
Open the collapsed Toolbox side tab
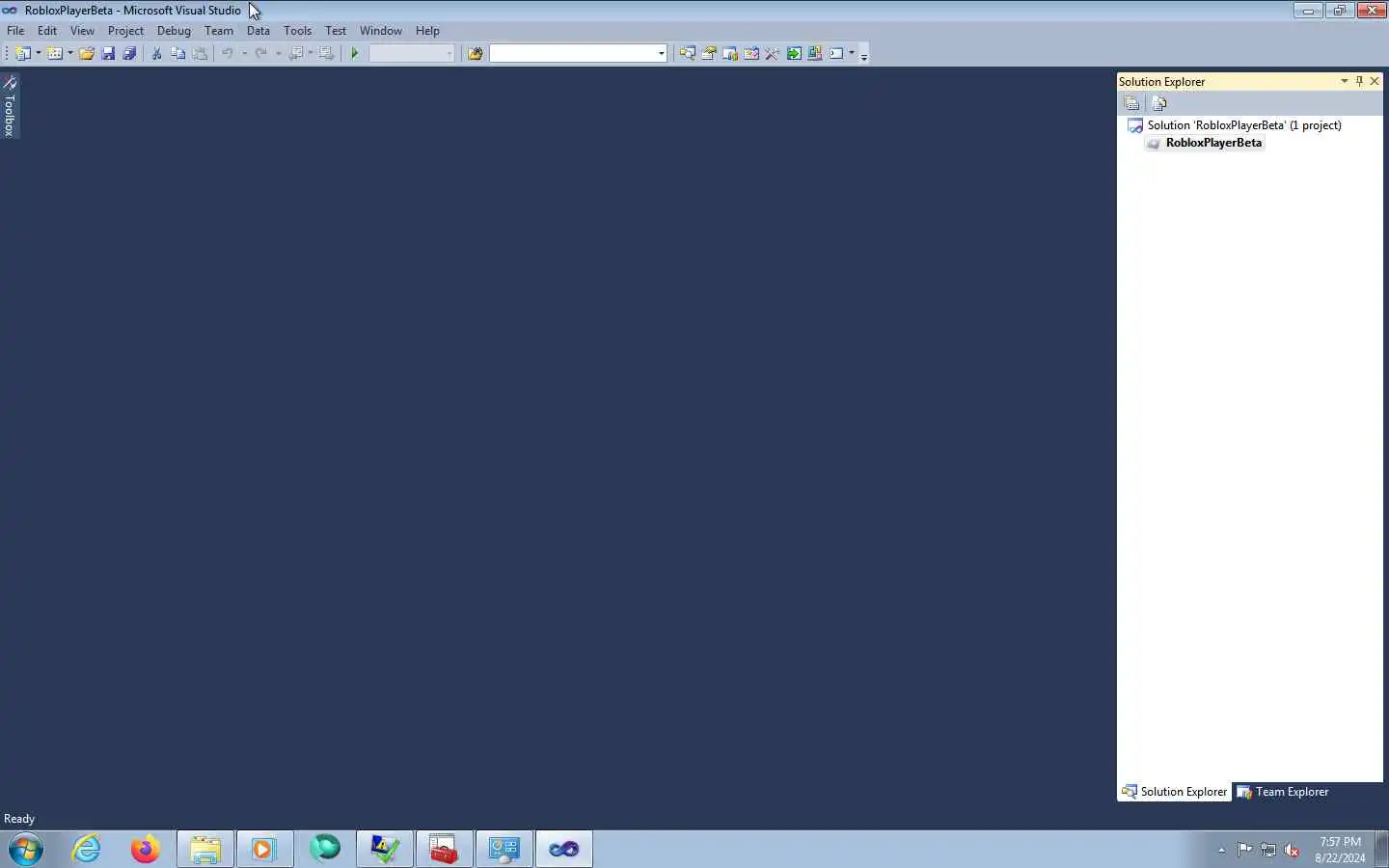pos(10,105)
